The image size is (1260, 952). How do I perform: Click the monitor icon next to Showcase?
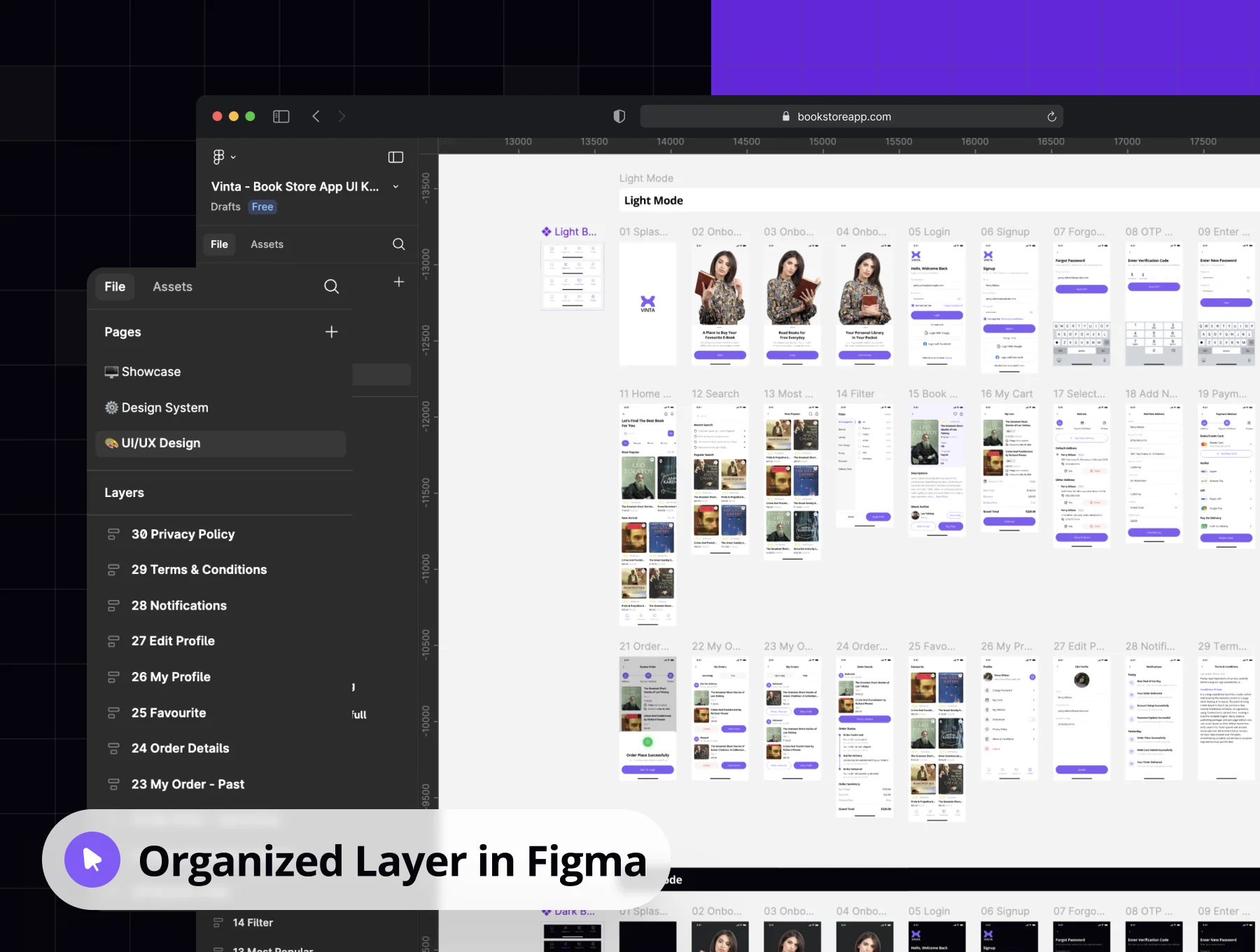tap(111, 372)
